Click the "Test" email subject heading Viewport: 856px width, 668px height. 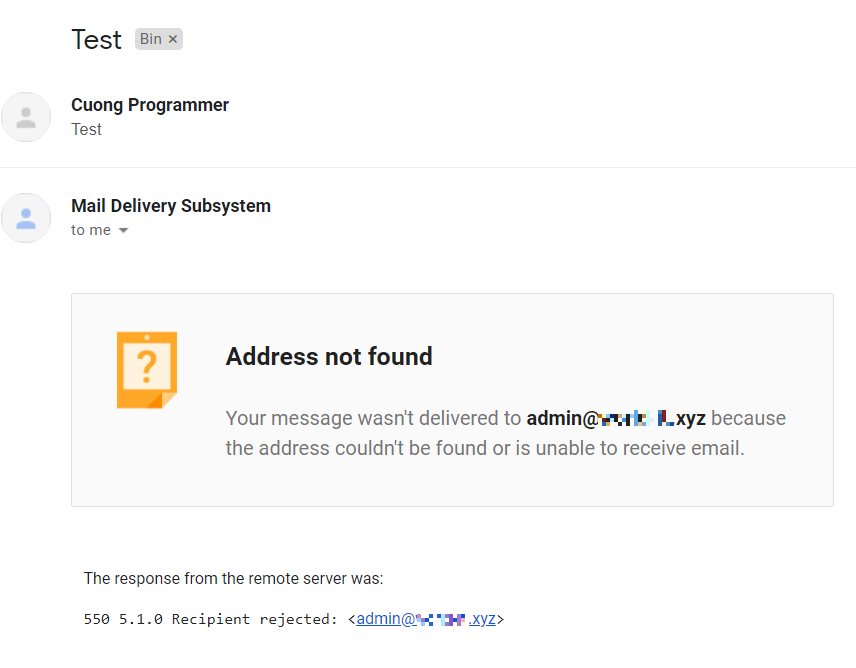pyautogui.click(x=96, y=39)
